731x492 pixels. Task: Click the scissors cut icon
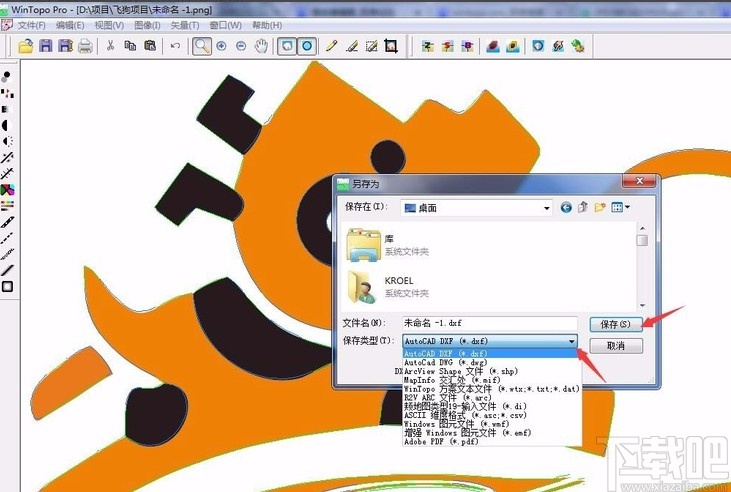pyautogui.click(x=110, y=45)
